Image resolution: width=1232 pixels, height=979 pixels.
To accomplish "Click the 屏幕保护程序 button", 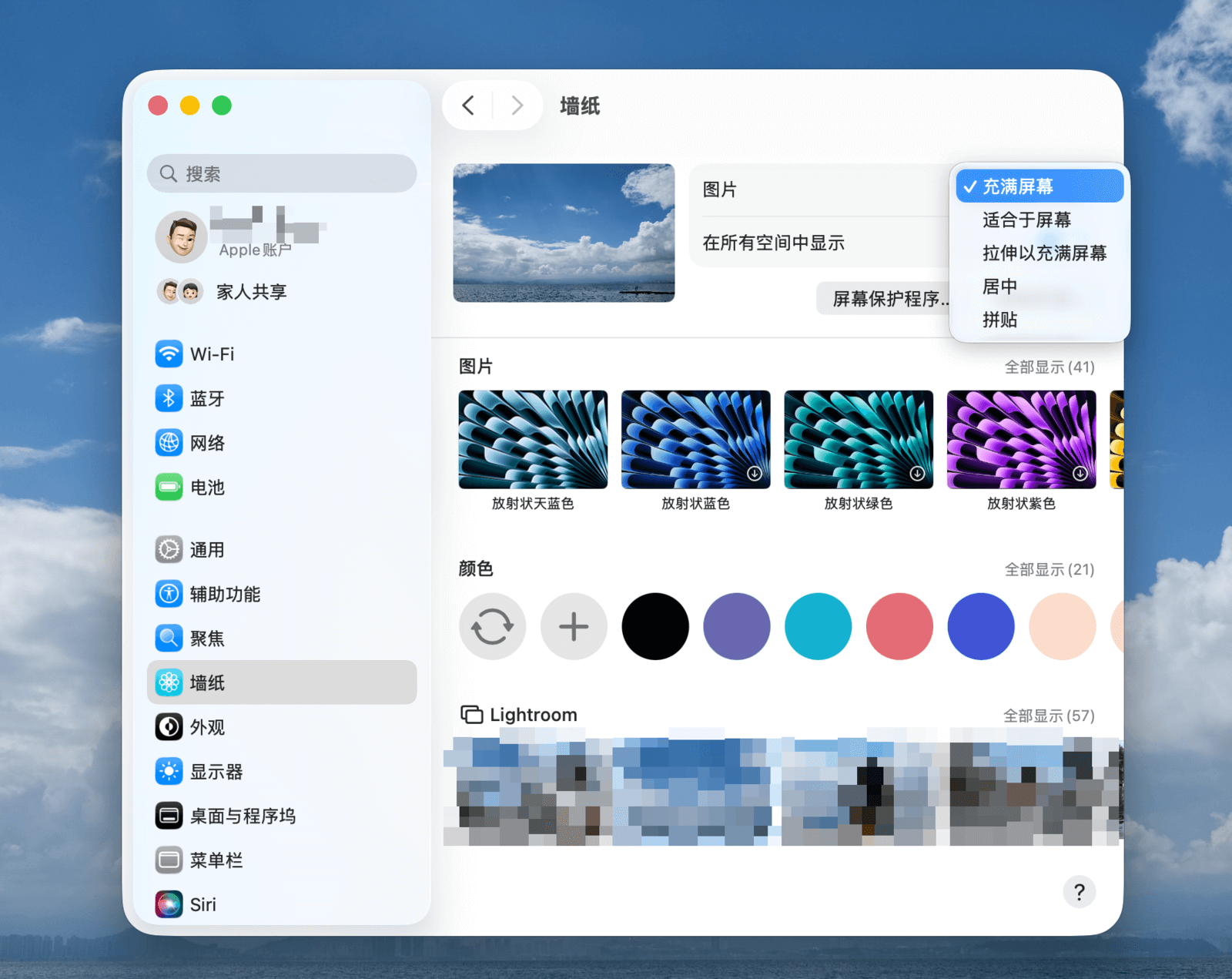I will (x=885, y=299).
